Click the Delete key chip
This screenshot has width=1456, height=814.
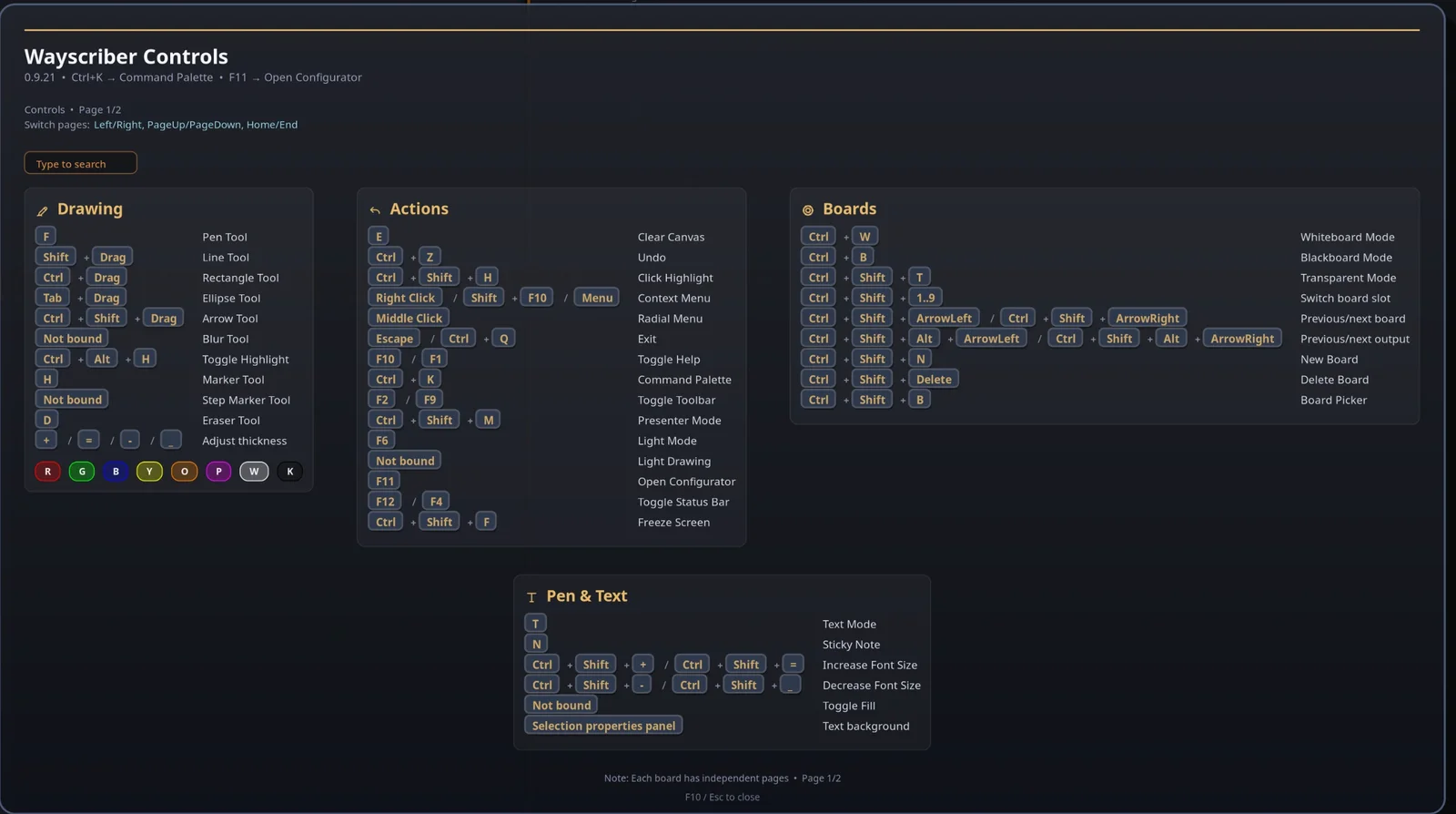click(934, 379)
